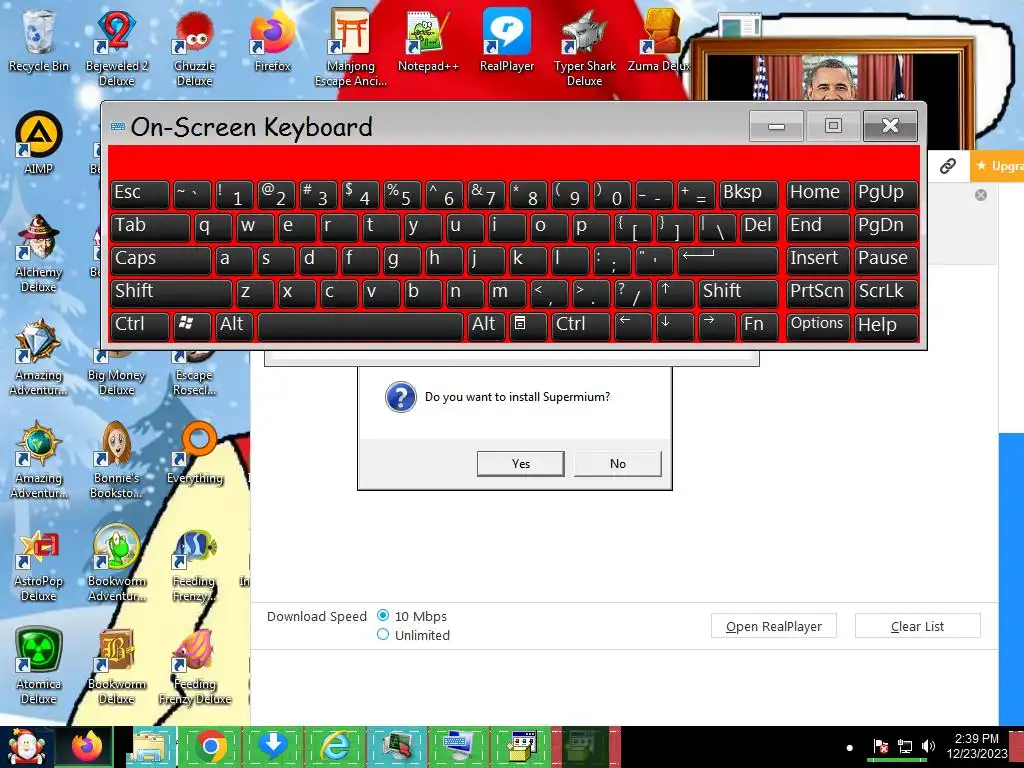Screen dimensions: 1024x768
Task: Open Mahjong Escape Ancient shortcut
Action: (x=351, y=48)
